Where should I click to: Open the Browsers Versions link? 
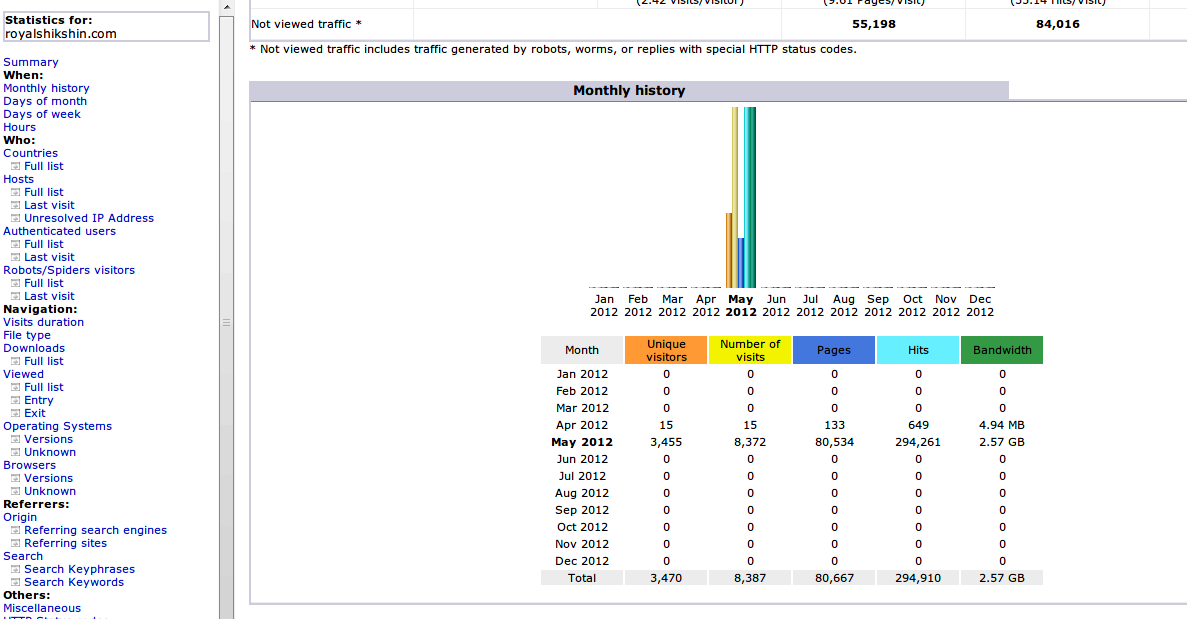[48, 478]
